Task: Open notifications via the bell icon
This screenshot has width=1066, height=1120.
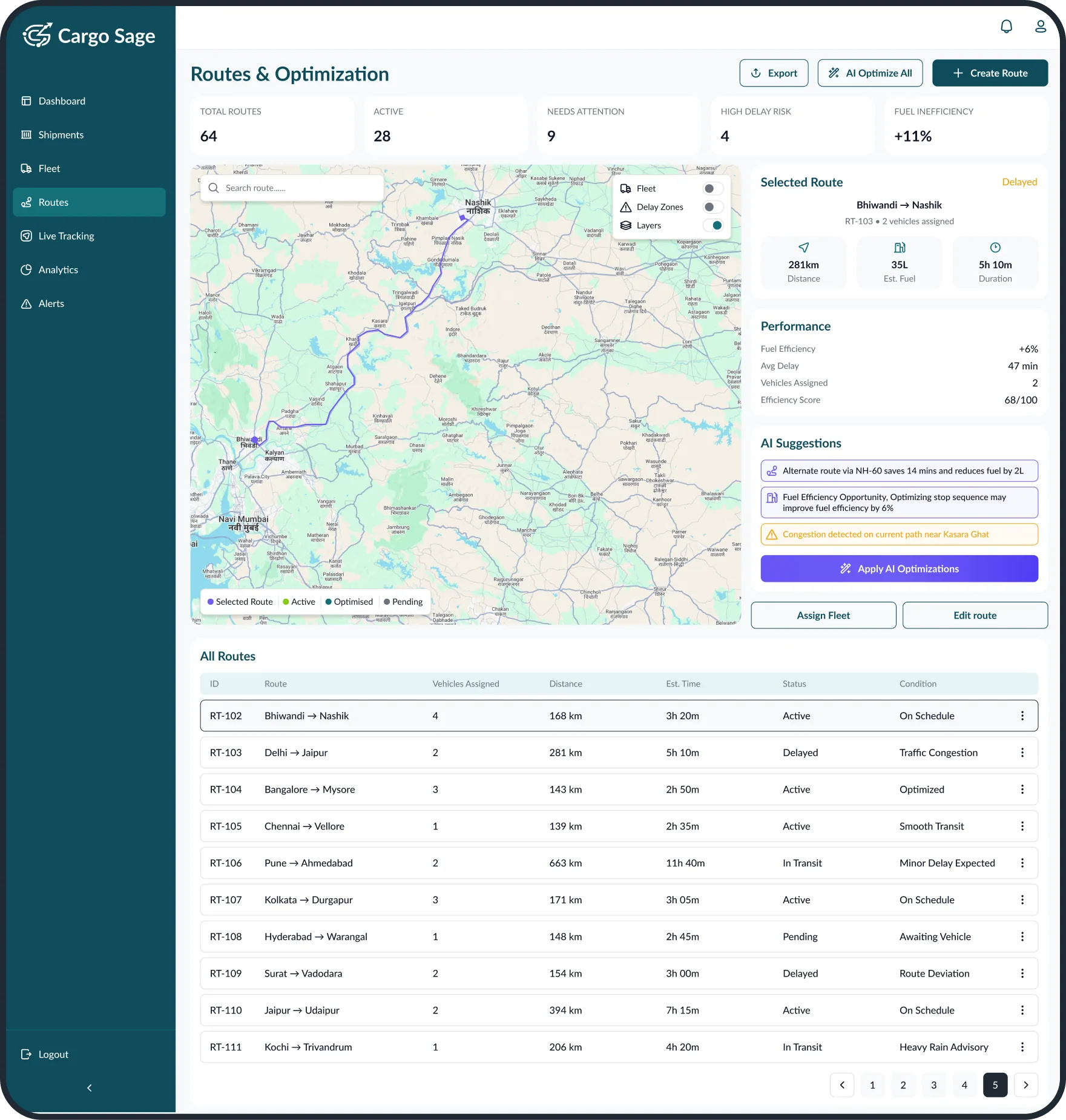Action: click(1007, 26)
